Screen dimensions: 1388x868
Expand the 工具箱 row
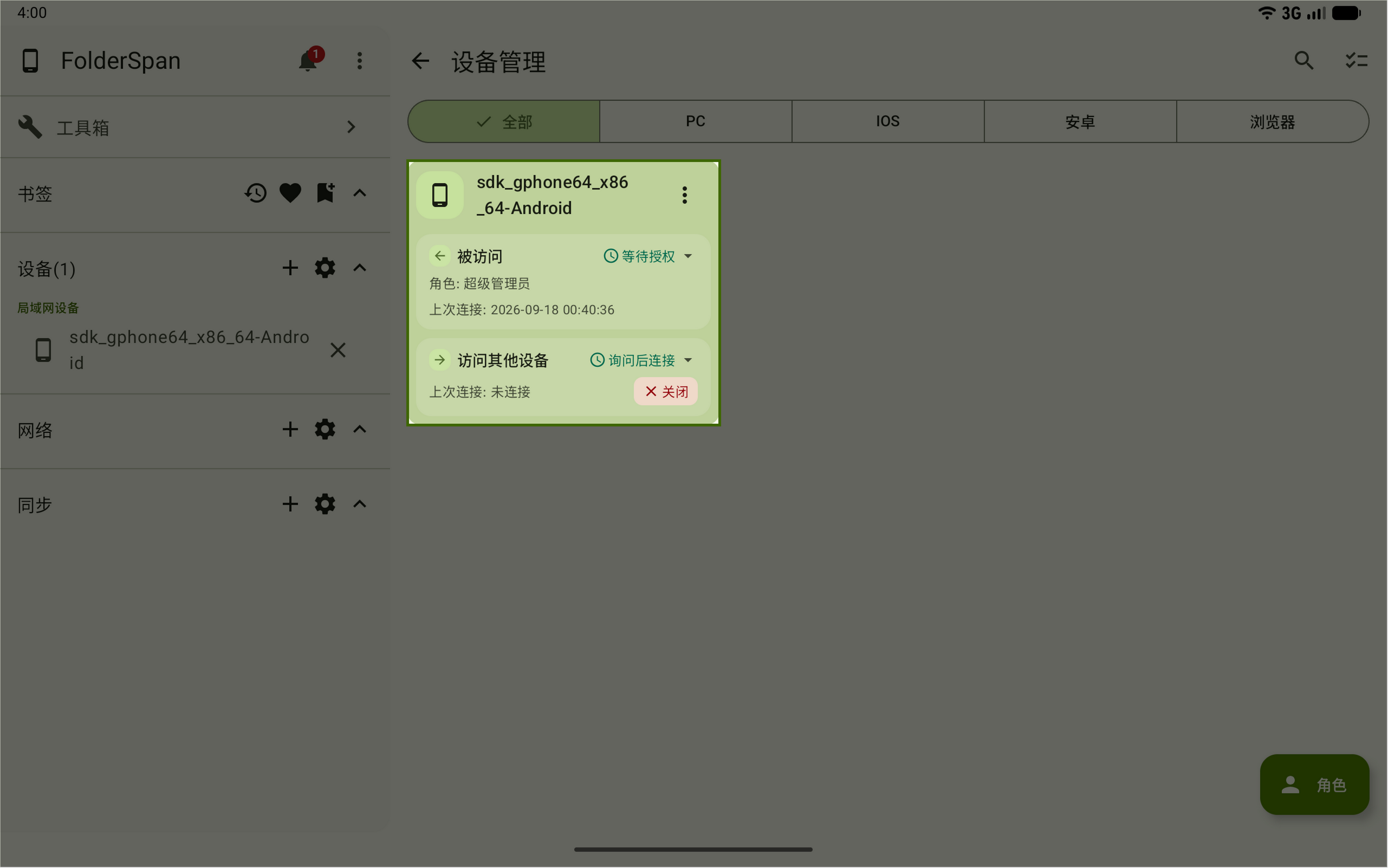(195, 127)
